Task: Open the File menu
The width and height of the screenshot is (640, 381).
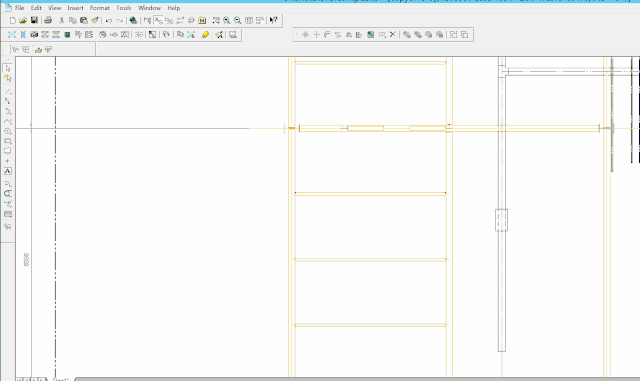Action: point(19,8)
